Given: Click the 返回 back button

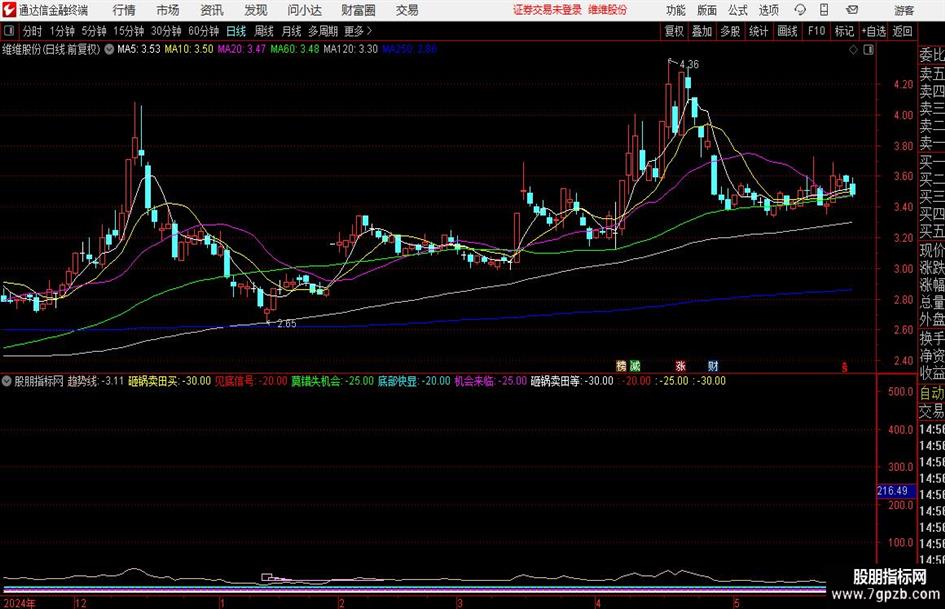Looking at the screenshot, I should (902, 31).
